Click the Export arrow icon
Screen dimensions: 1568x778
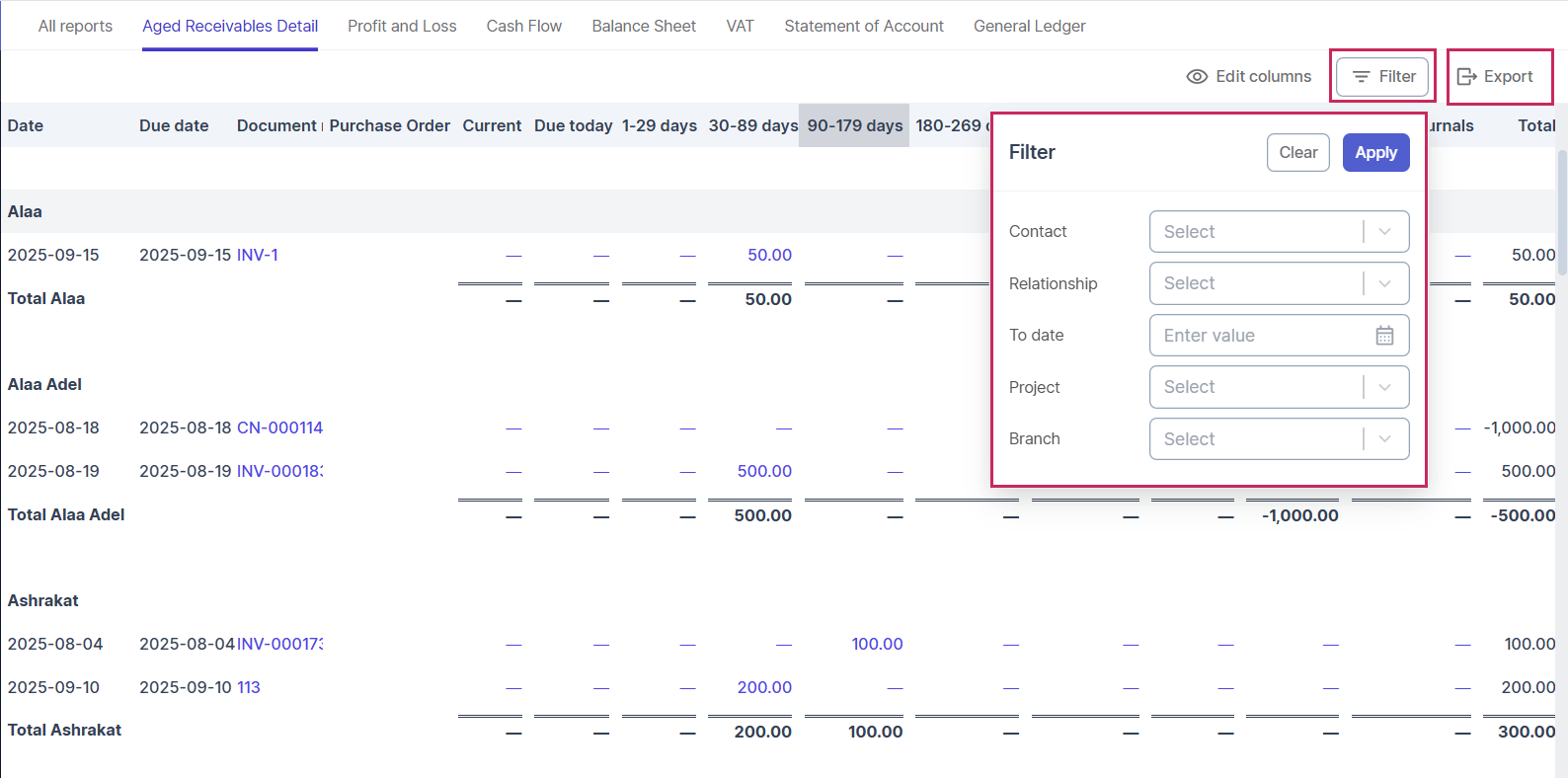[1466, 77]
